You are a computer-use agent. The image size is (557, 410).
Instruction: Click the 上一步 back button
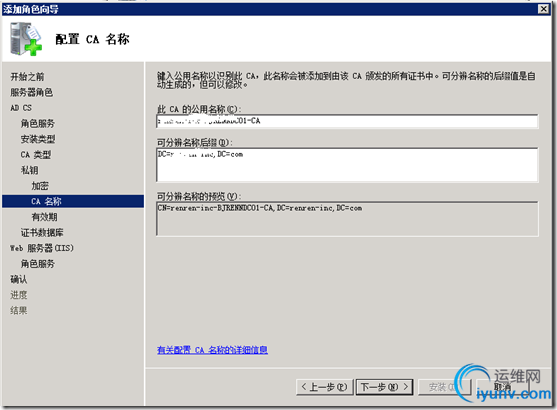point(324,387)
